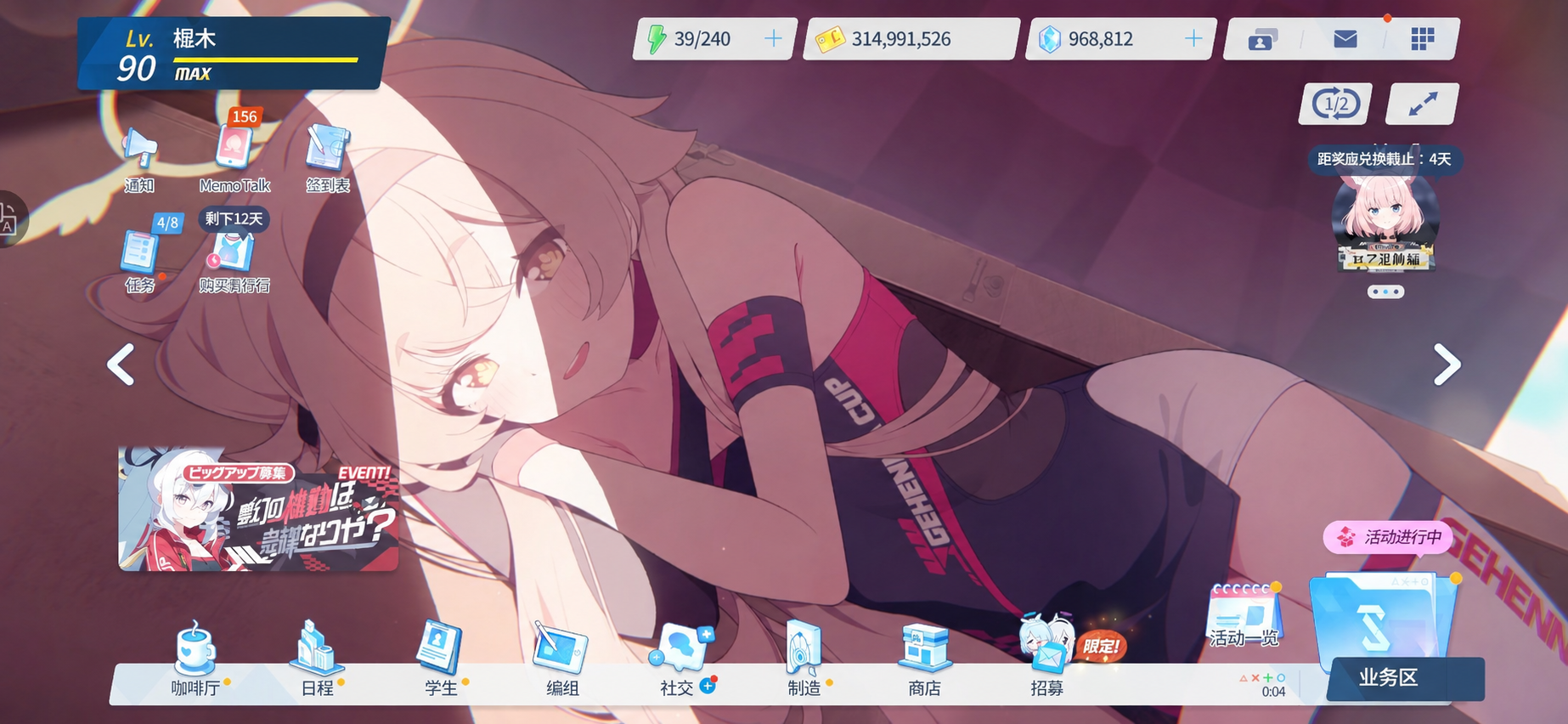Screen dimensions: 1568x724
Task: Tap the credits amount 314,991,526
Action: (x=901, y=39)
